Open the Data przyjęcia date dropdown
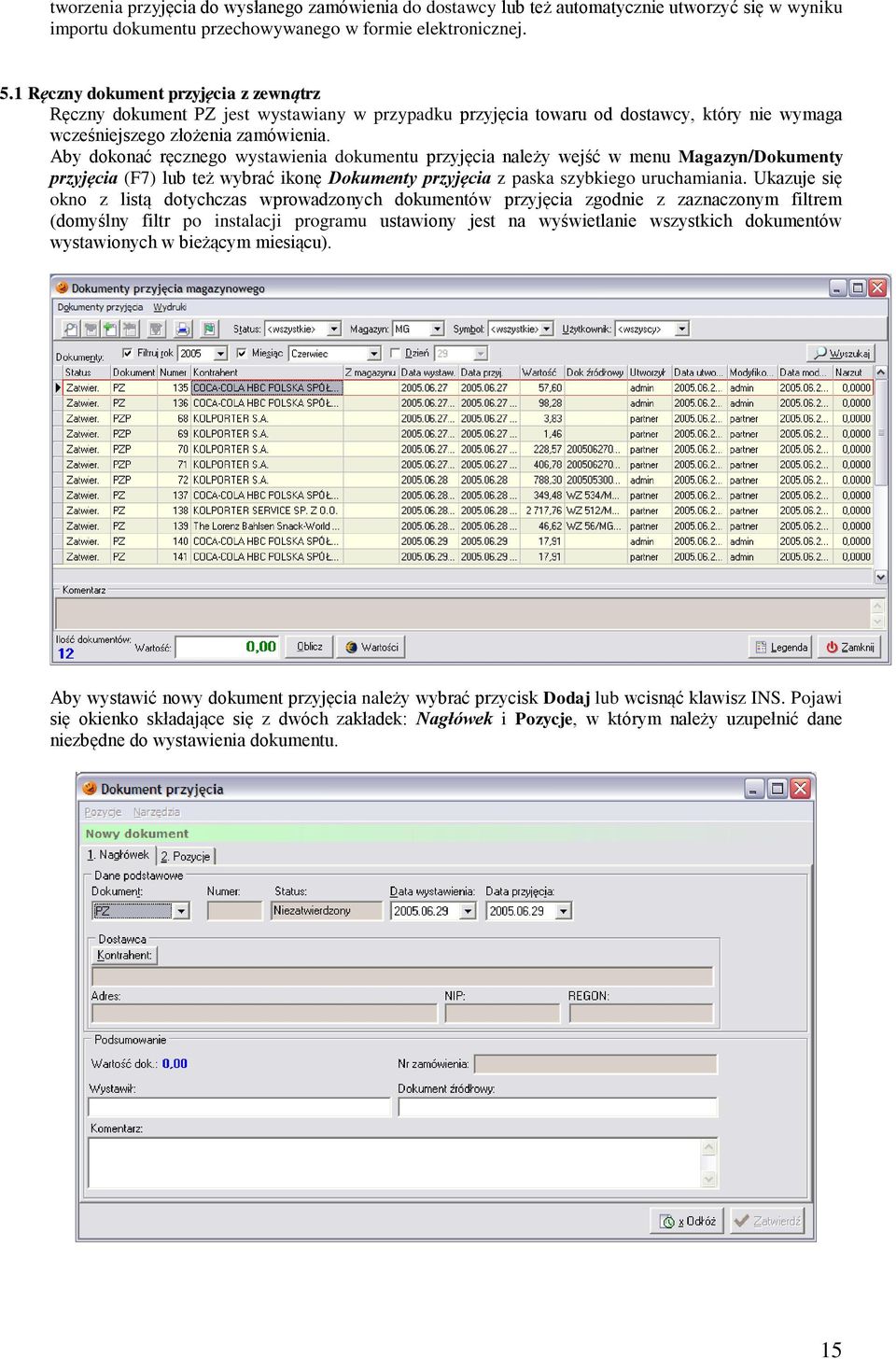The width and height of the screenshot is (896, 1359). tap(564, 911)
